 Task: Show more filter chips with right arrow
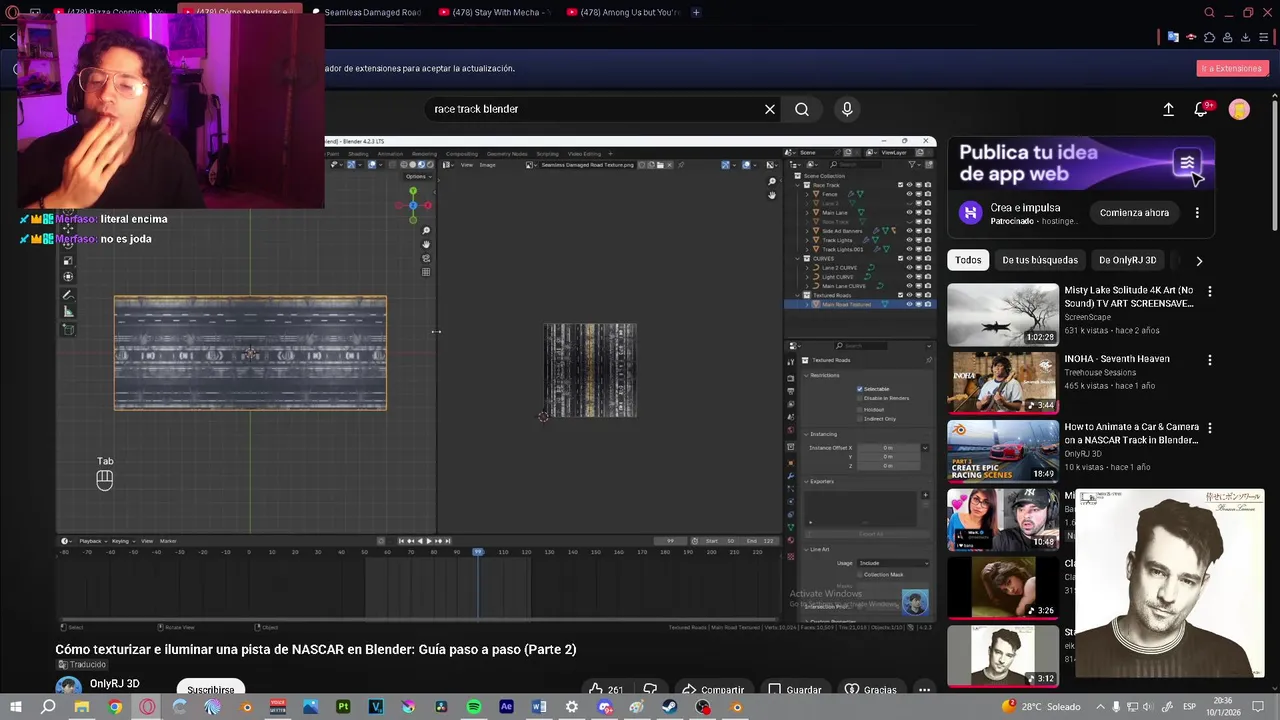(1199, 260)
